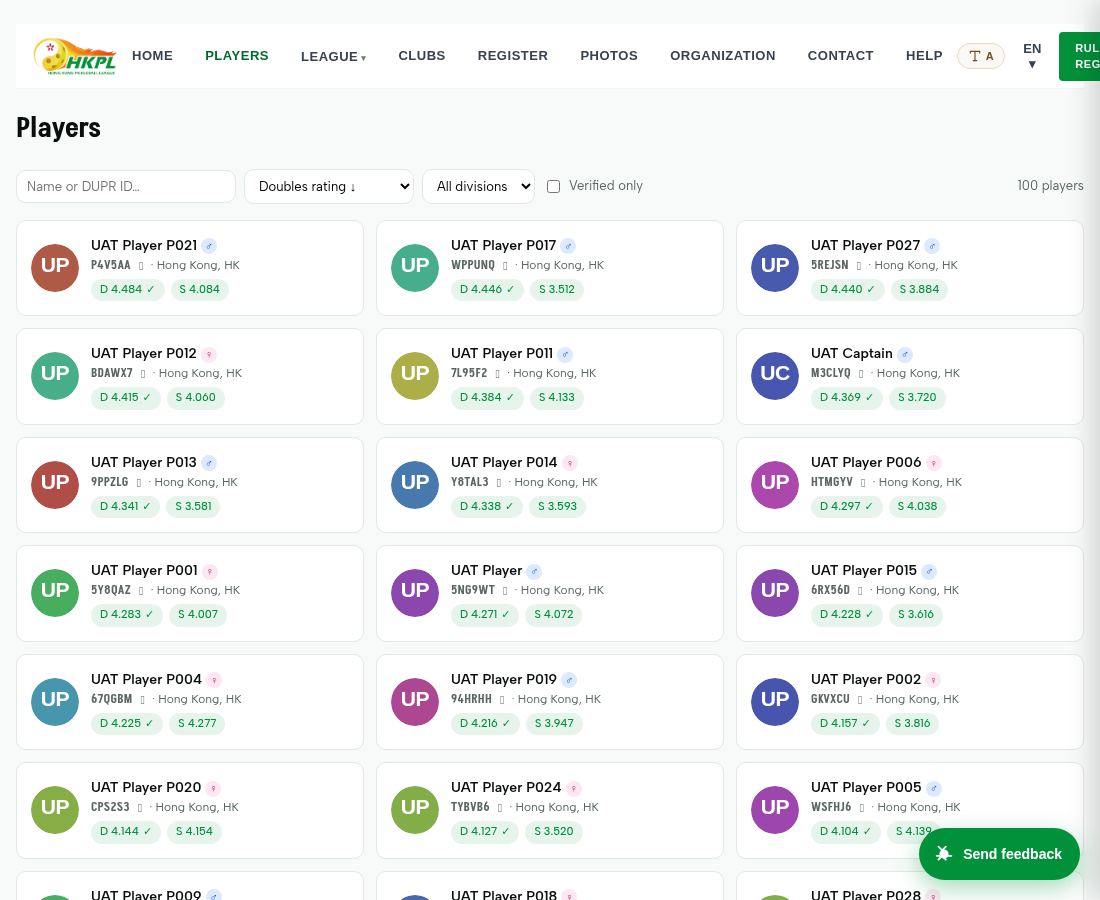Click the UAT Player card with ID 5NG9WT
The height and width of the screenshot is (900, 1100).
pyautogui.click(x=549, y=593)
